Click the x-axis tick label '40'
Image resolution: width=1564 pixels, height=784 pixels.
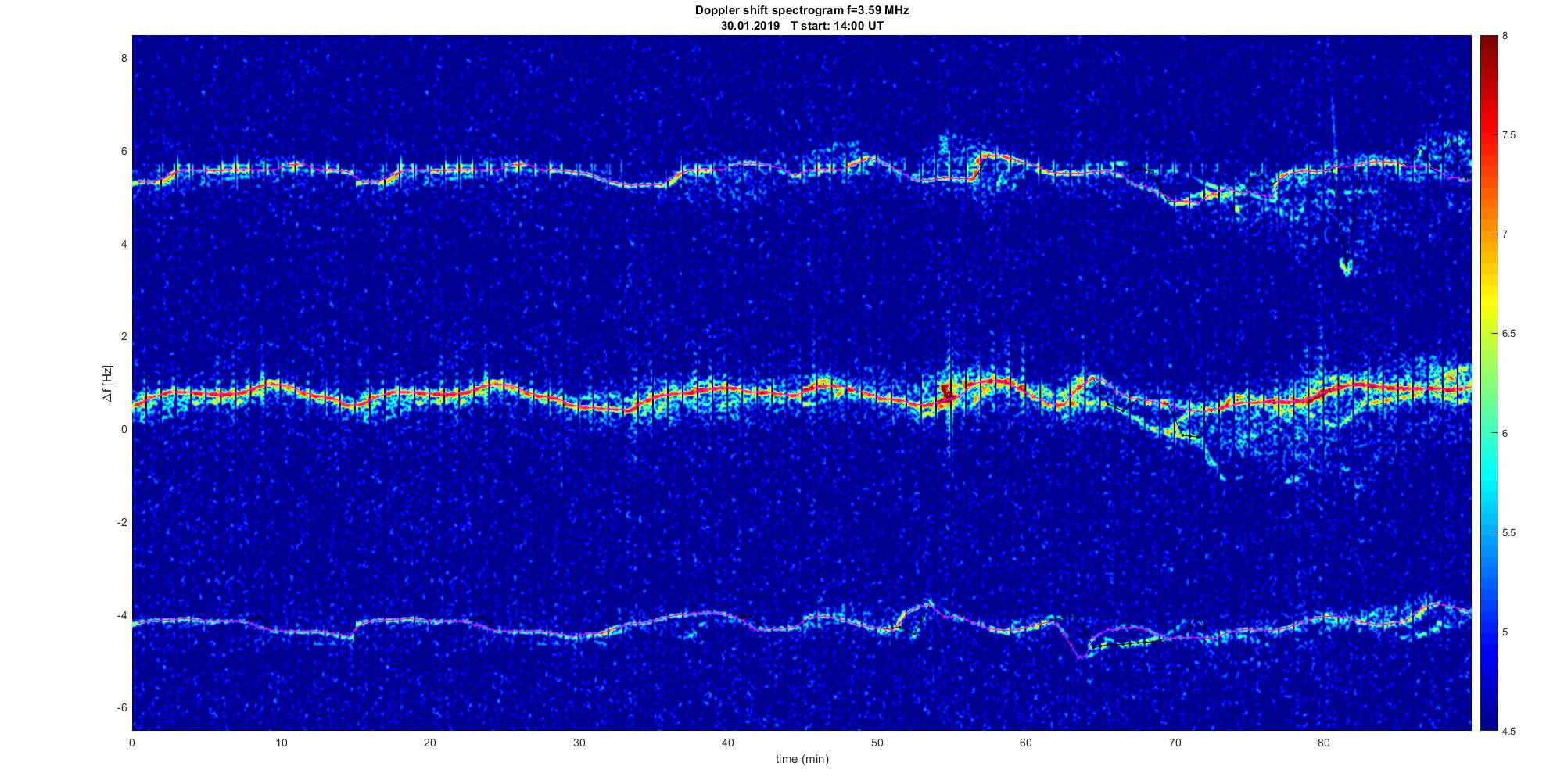pyautogui.click(x=728, y=743)
